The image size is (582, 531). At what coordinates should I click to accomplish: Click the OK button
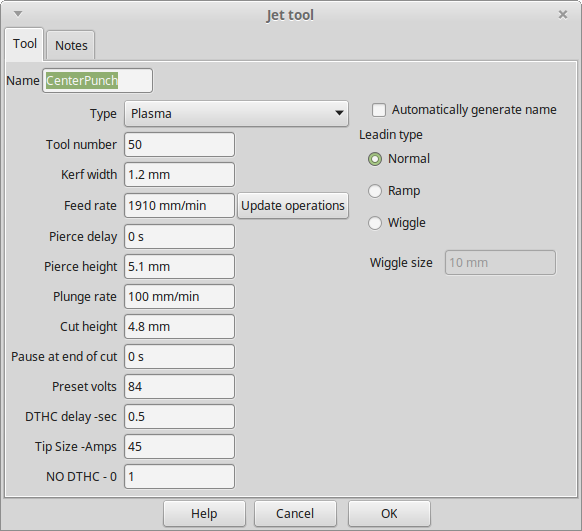pyautogui.click(x=389, y=514)
